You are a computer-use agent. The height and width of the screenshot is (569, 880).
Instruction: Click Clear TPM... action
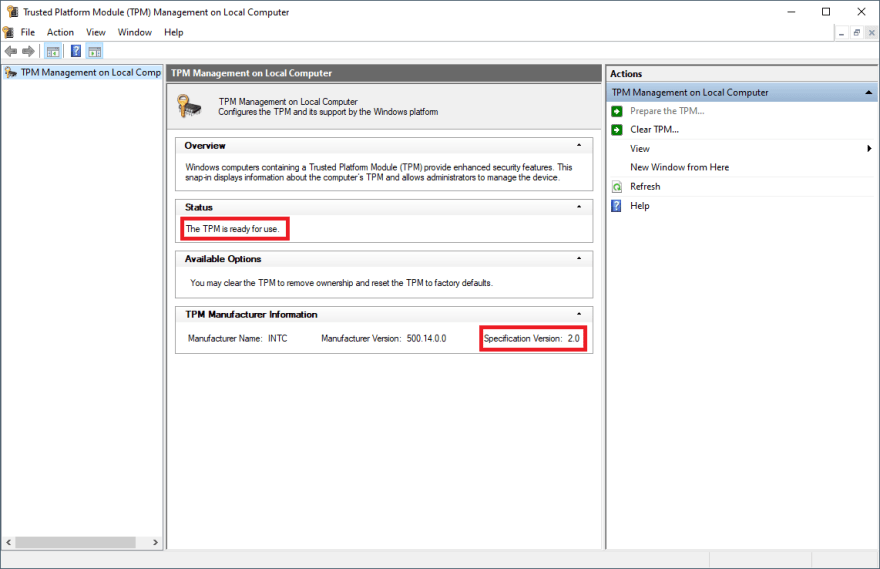654,130
